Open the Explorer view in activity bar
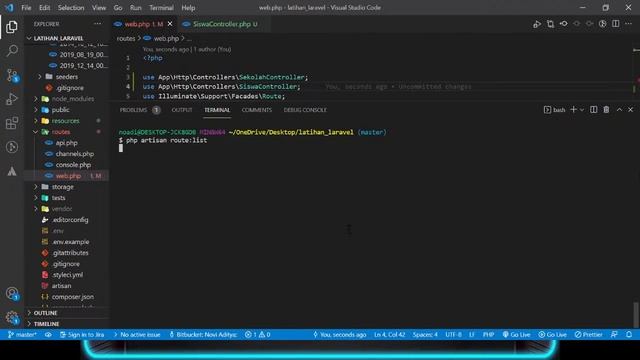Screen dimensions: 640x360 coord(12,27)
